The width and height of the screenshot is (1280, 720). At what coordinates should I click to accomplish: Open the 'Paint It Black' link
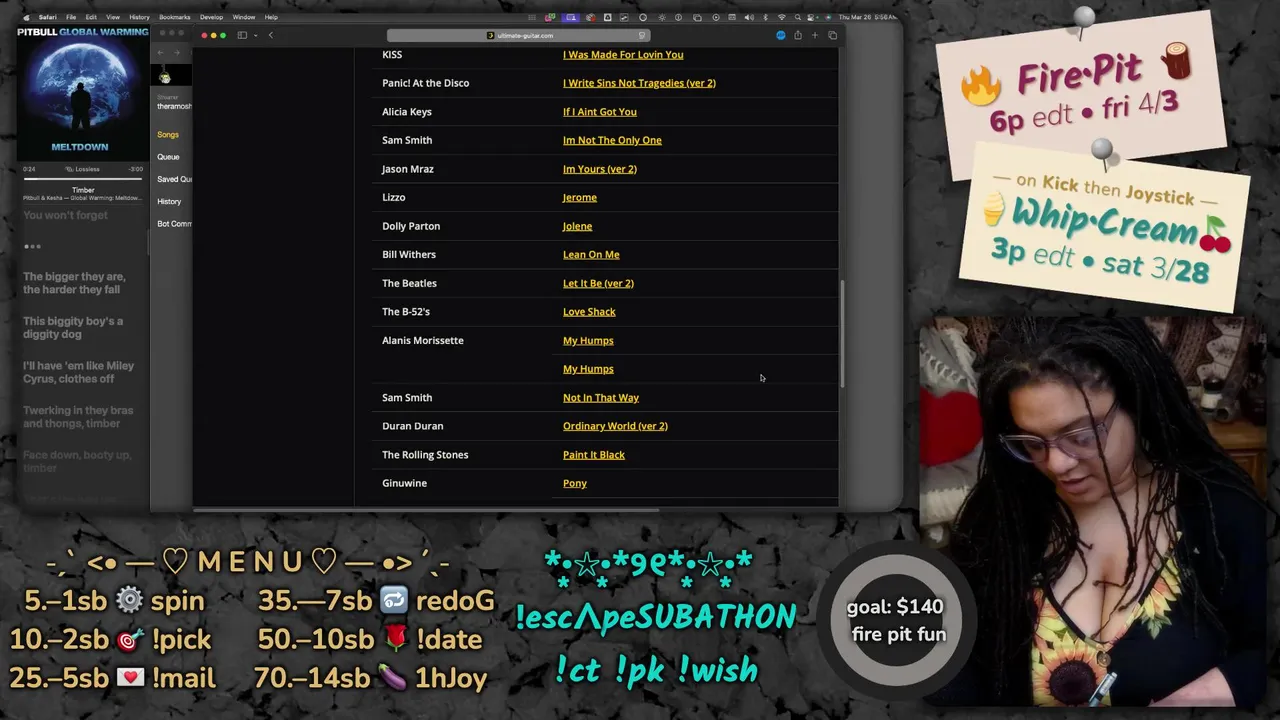[x=593, y=455]
